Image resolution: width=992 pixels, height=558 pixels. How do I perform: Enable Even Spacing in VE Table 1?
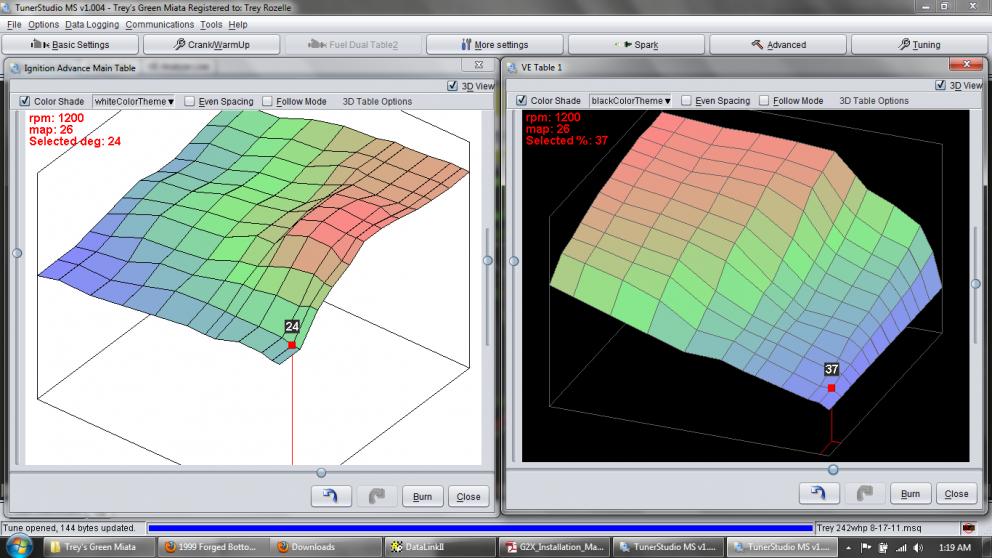pos(685,101)
